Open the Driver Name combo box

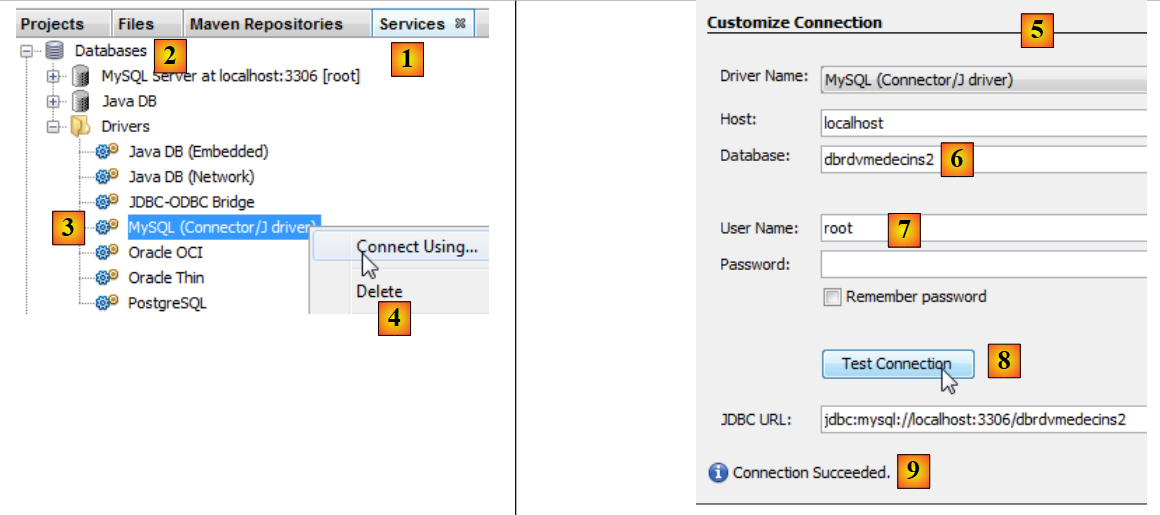[x=982, y=80]
